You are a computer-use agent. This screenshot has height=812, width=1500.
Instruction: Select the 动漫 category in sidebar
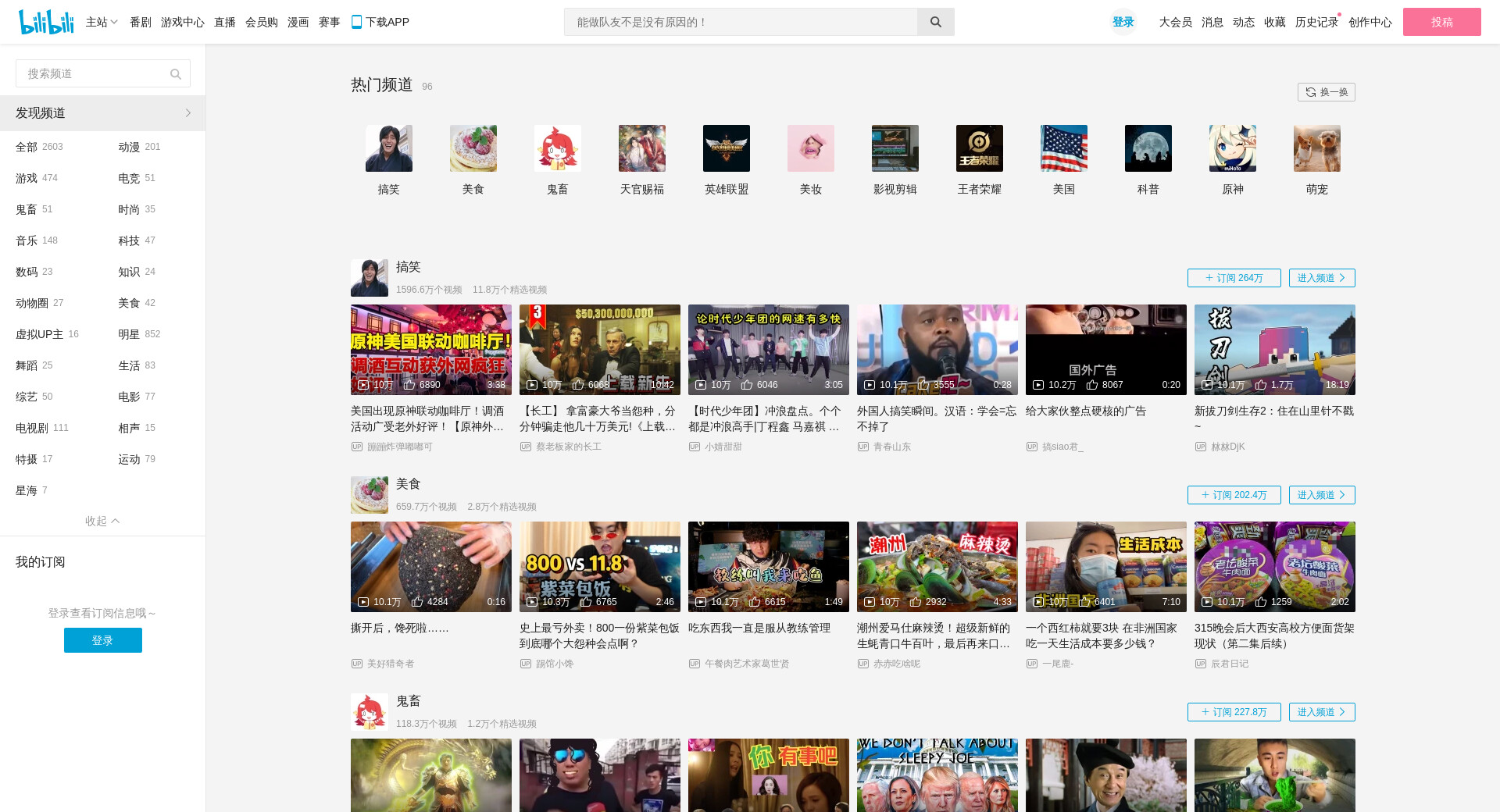(130, 147)
